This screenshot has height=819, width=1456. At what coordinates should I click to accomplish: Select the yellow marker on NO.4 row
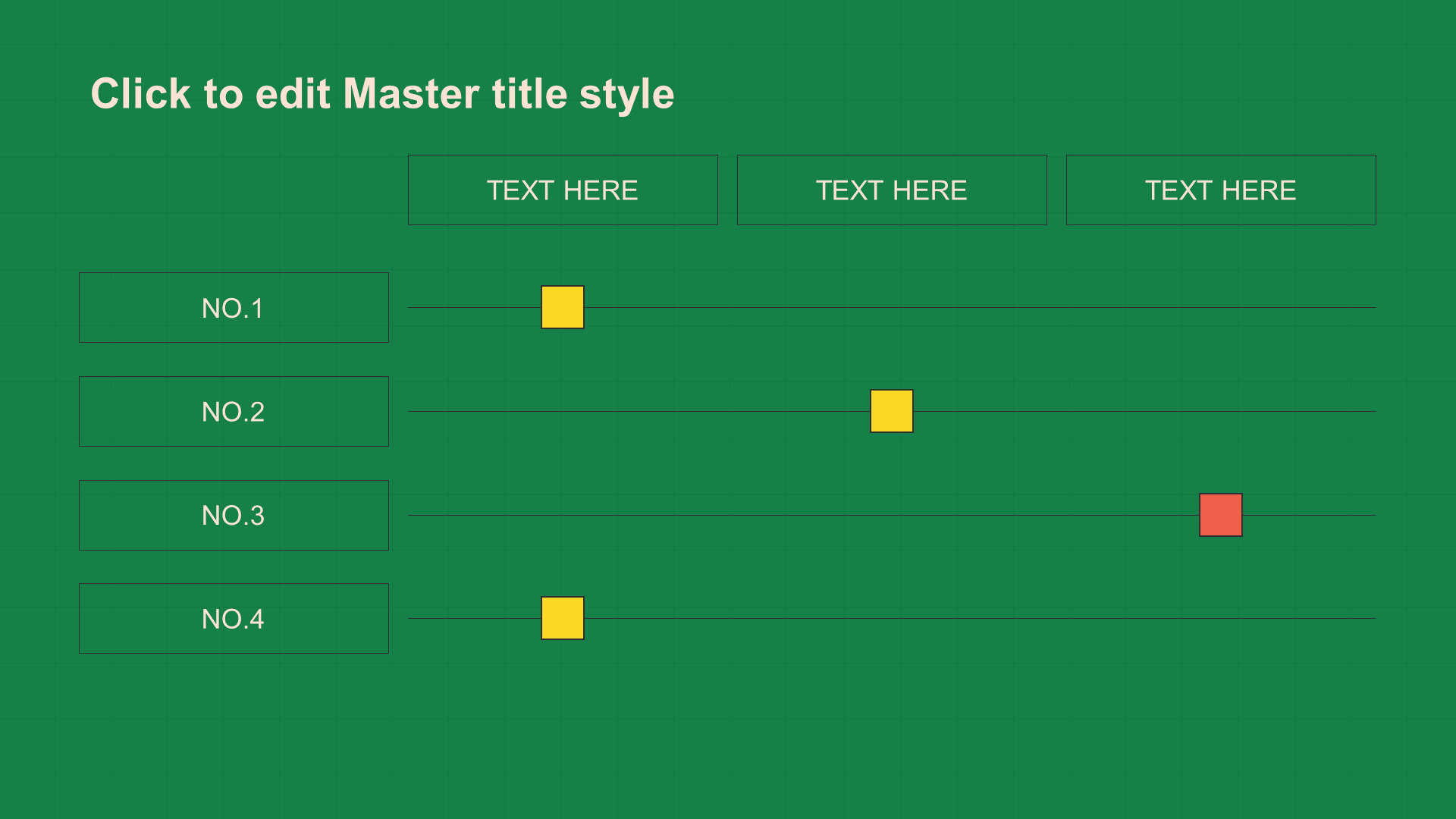click(561, 616)
